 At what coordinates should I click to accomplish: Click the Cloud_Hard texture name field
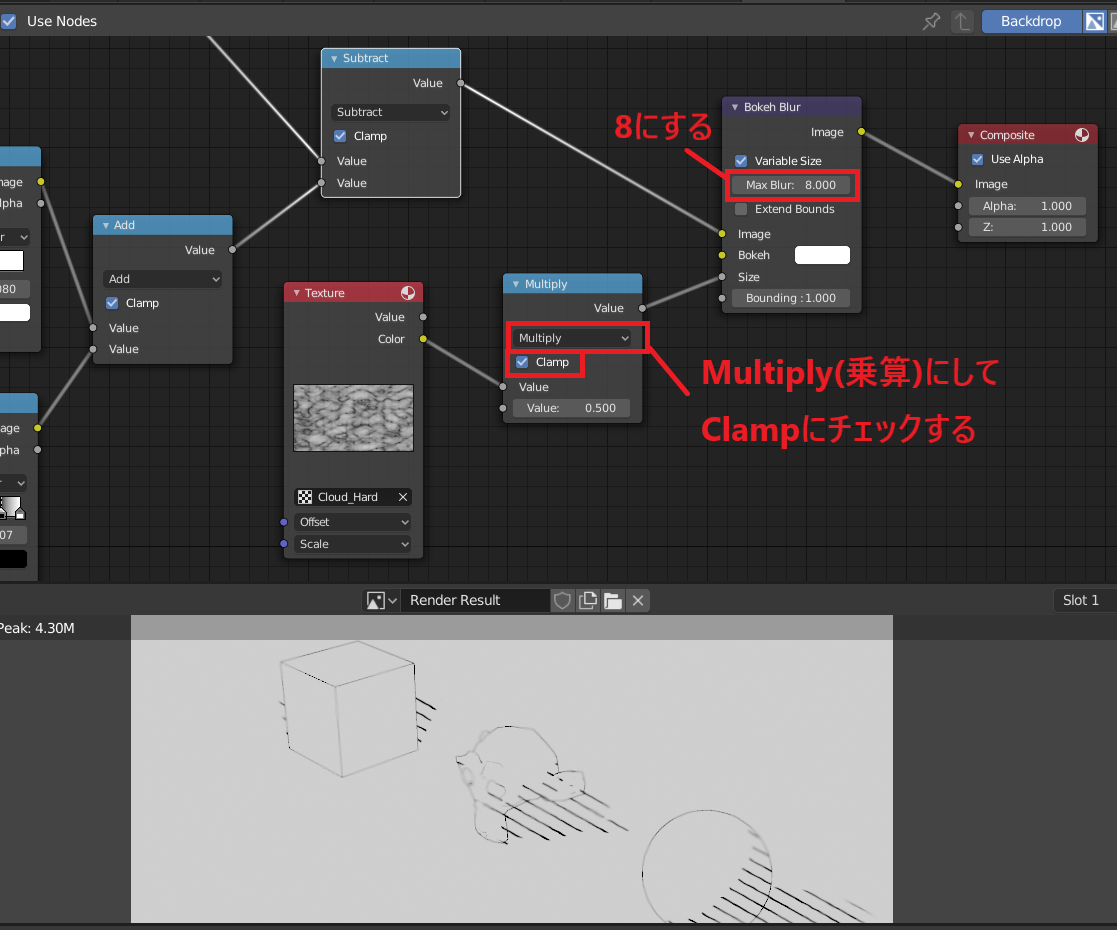click(x=353, y=497)
